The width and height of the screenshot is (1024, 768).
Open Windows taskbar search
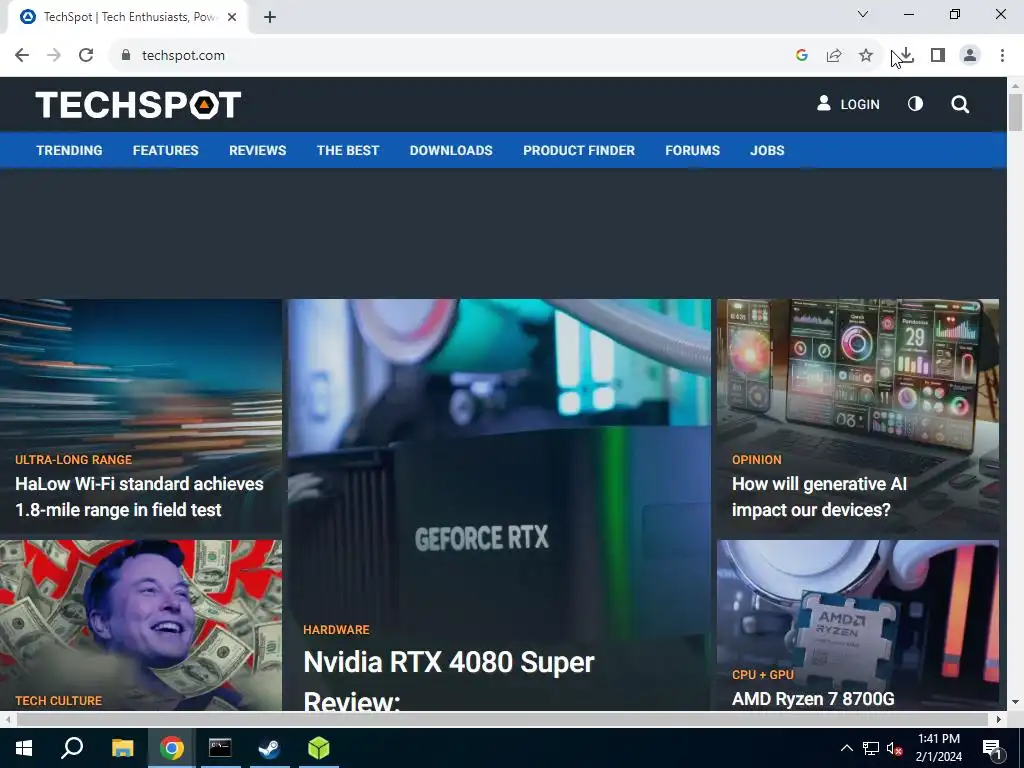[72, 748]
